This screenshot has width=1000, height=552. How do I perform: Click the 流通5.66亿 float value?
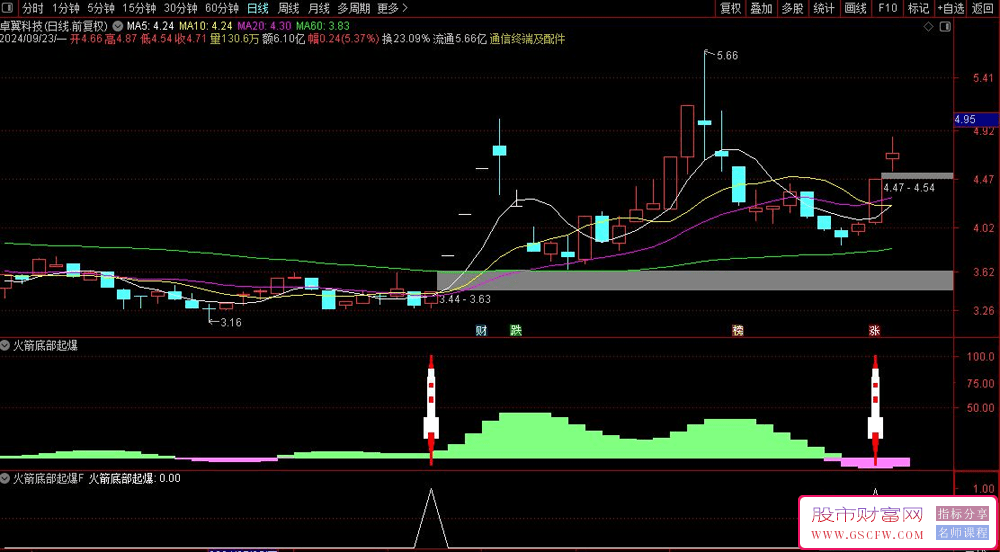point(460,39)
